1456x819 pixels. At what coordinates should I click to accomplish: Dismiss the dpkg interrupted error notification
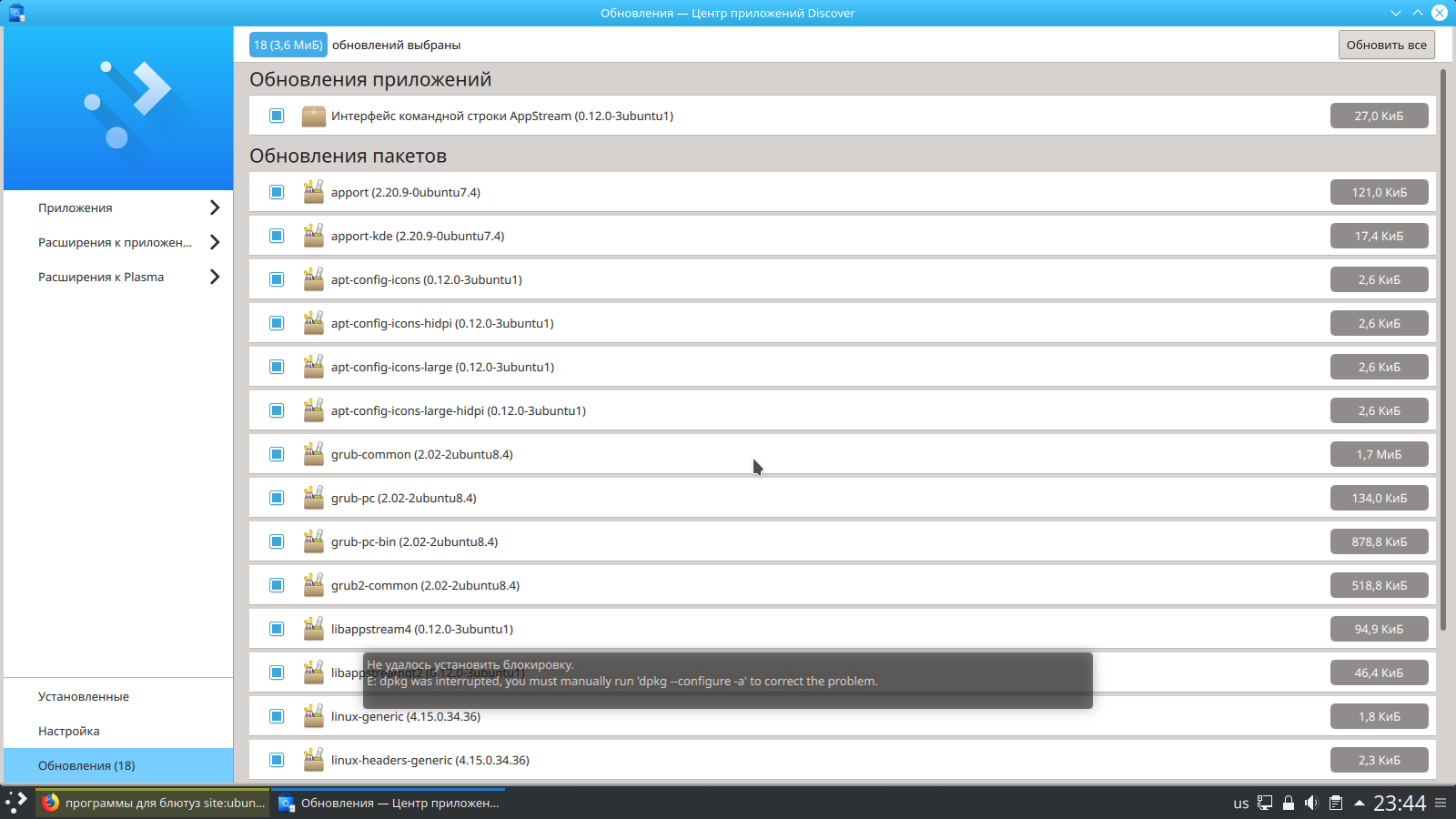point(728,681)
